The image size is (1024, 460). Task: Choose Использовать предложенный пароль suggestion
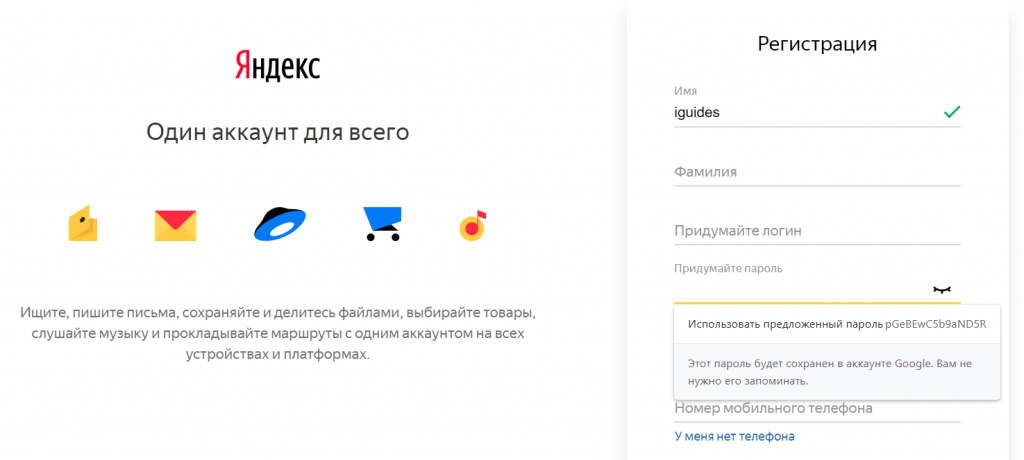click(x=836, y=324)
